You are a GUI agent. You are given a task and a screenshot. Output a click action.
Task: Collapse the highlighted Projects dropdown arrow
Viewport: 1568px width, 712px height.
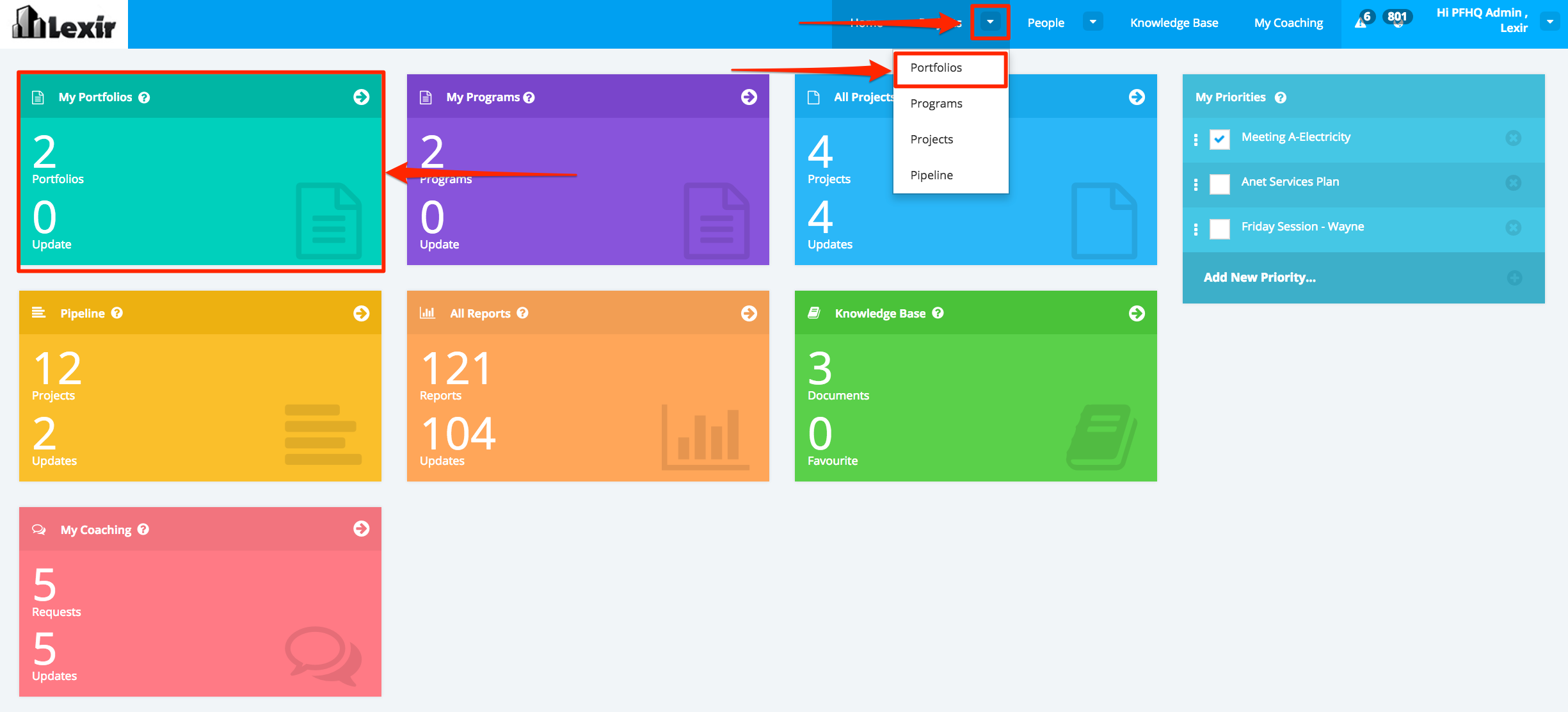pos(990,22)
